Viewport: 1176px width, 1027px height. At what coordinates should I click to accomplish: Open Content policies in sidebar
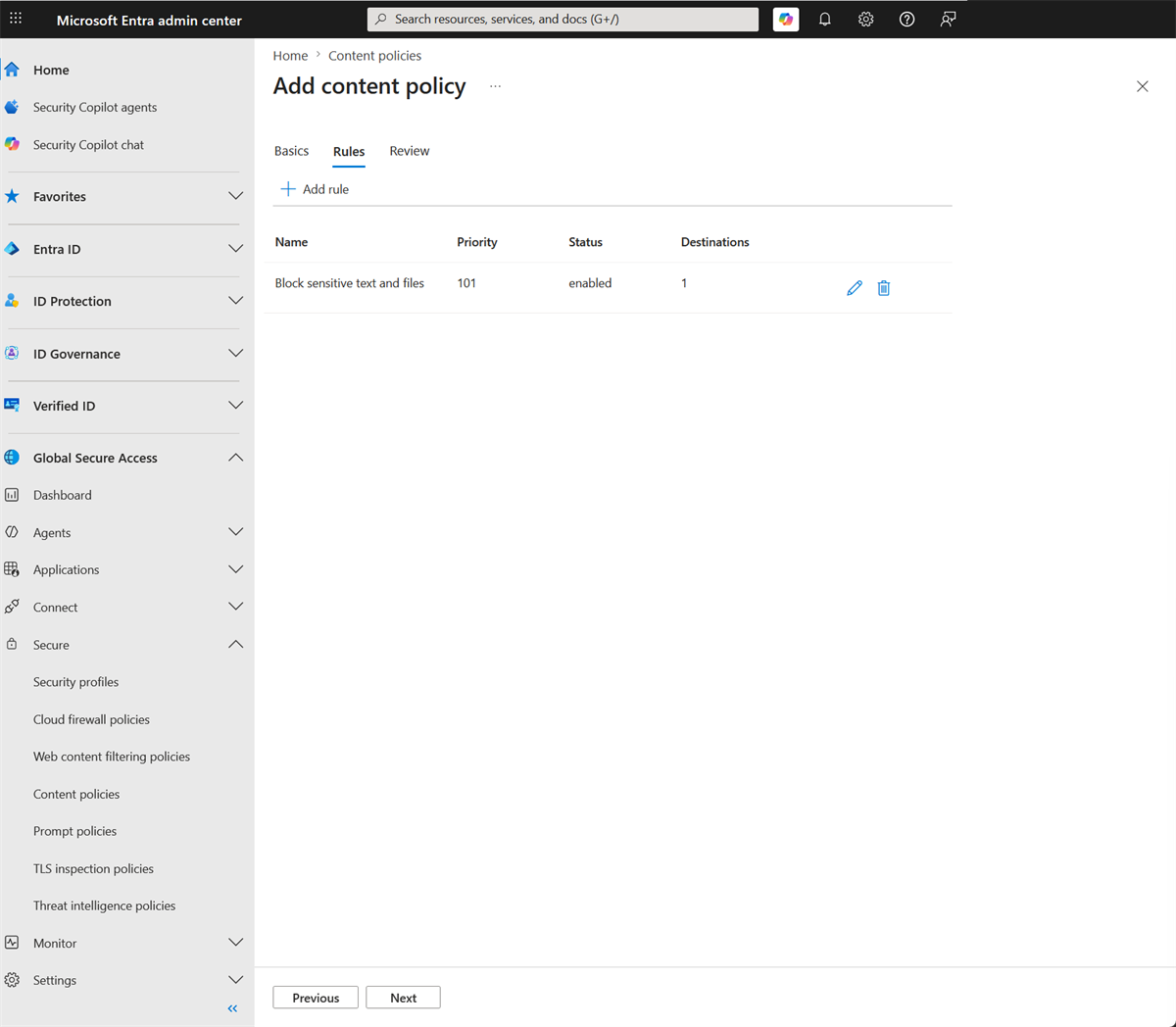[76, 794]
